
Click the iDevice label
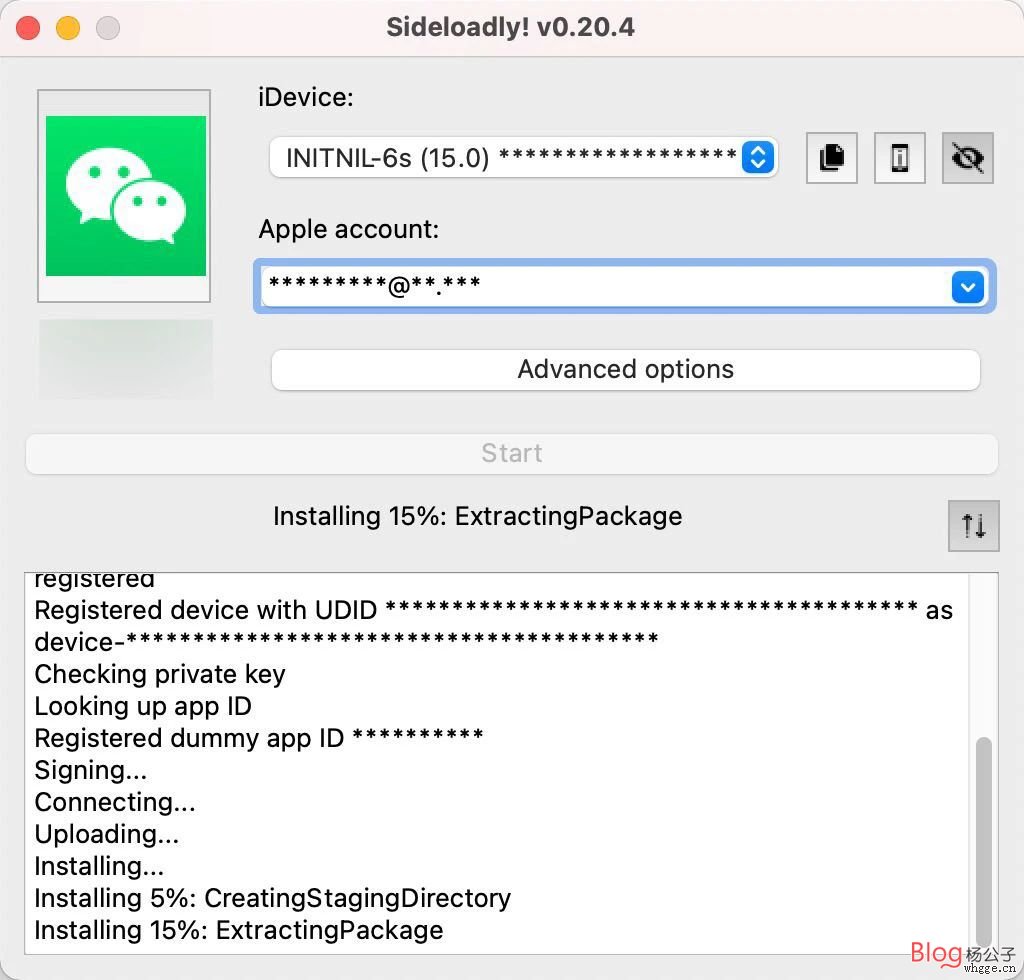[306, 97]
